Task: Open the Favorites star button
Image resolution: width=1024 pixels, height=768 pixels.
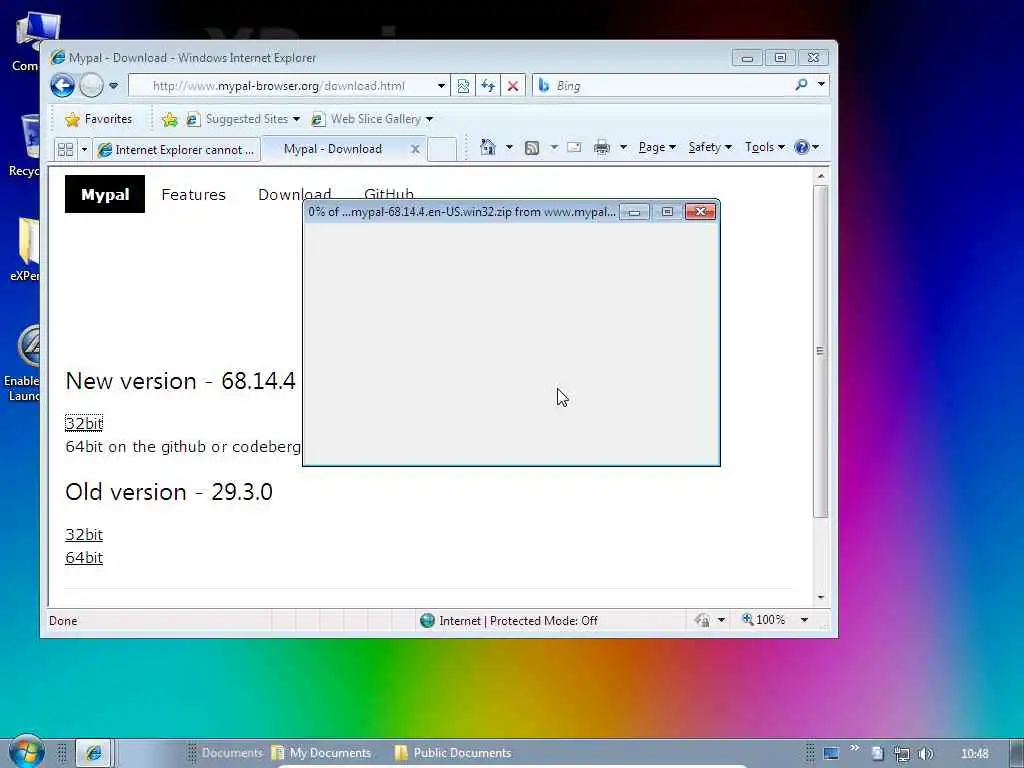Action: (x=99, y=119)
